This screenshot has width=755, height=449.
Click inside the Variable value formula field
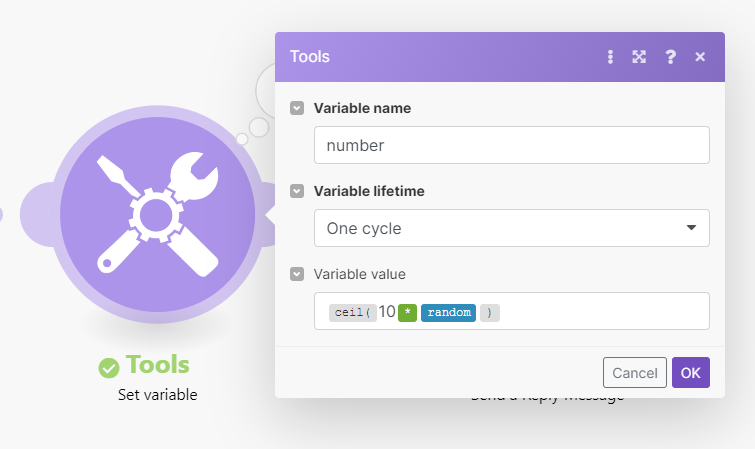click(x=512, y=311)
